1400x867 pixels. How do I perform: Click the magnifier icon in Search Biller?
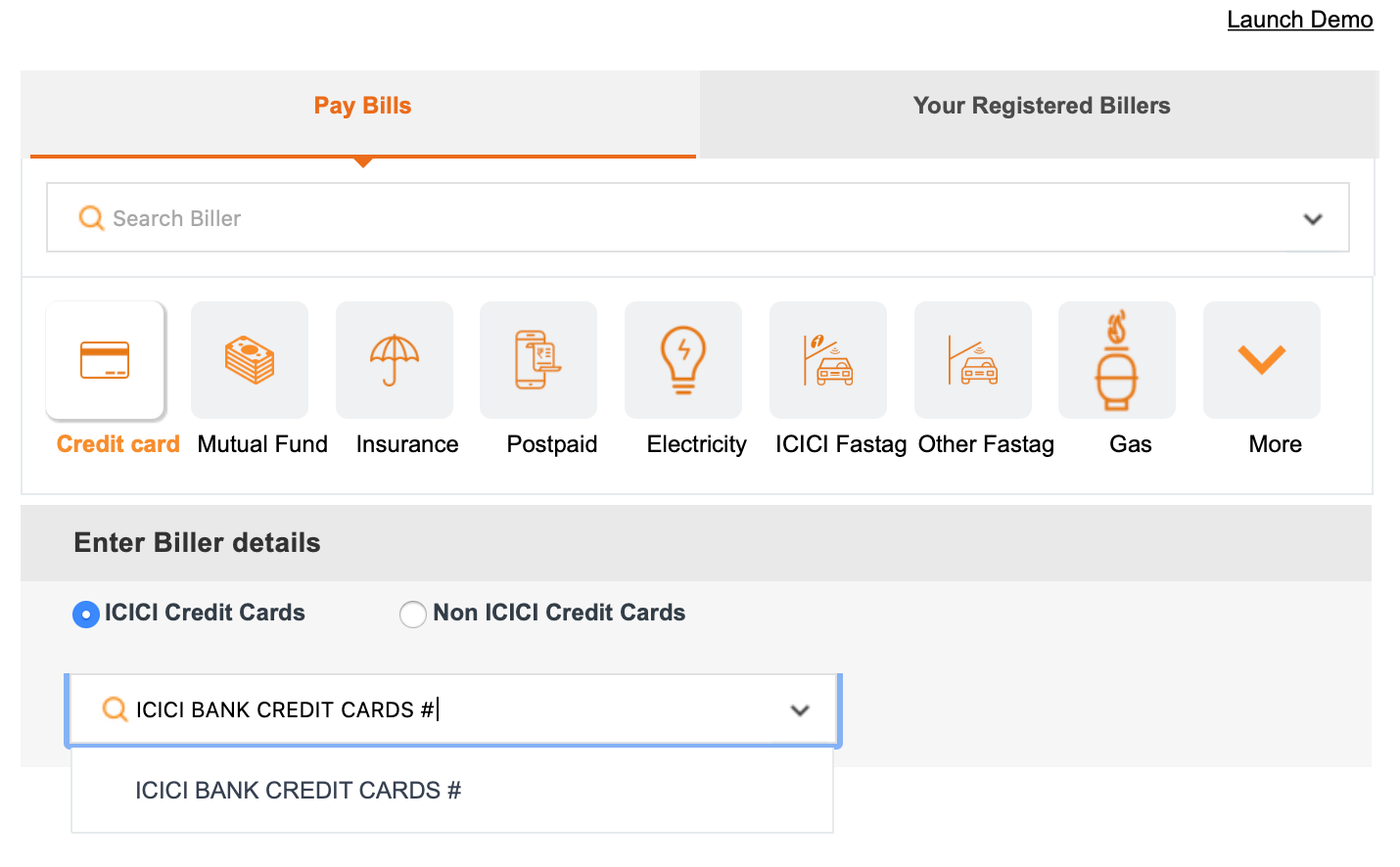coord(91,217)
